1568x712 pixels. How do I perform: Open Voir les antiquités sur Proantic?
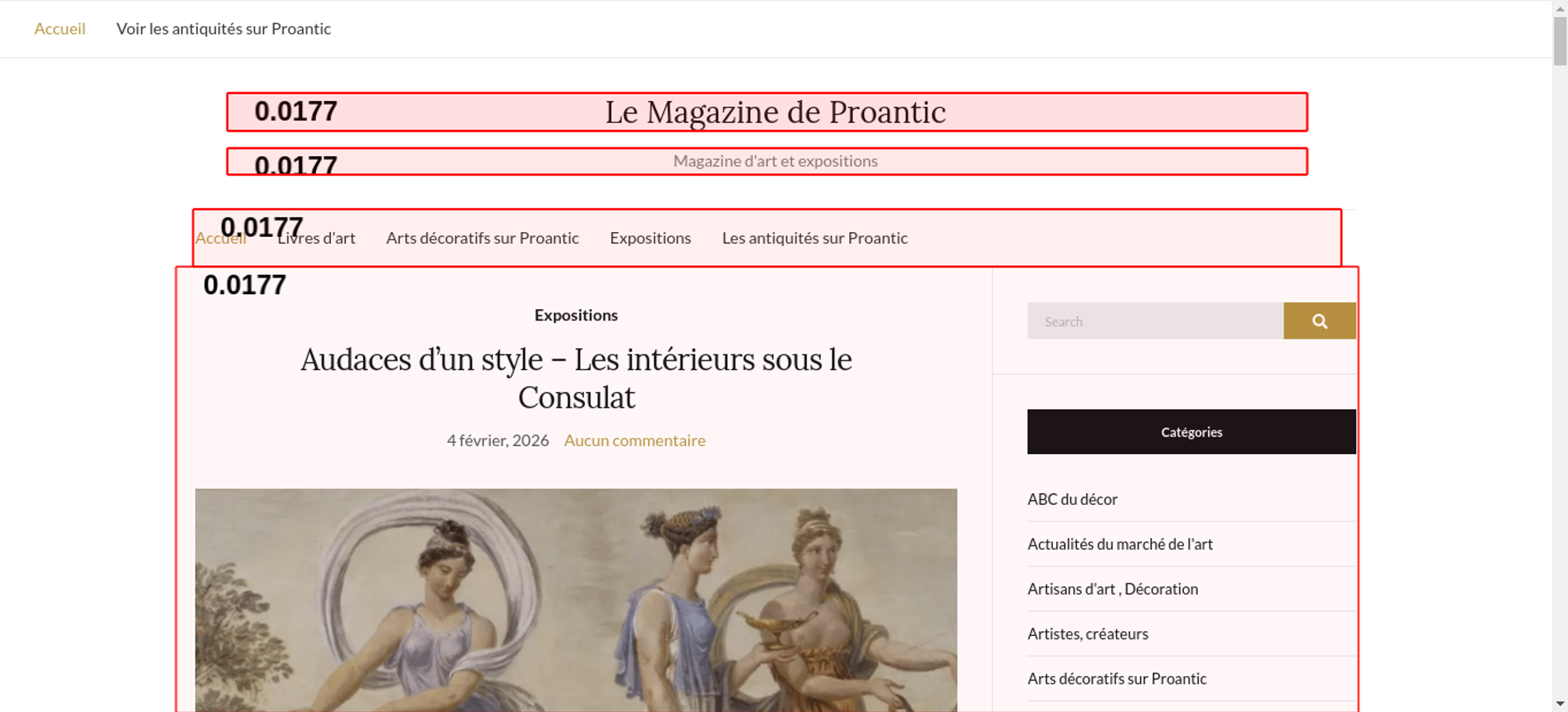pos(223,29)
